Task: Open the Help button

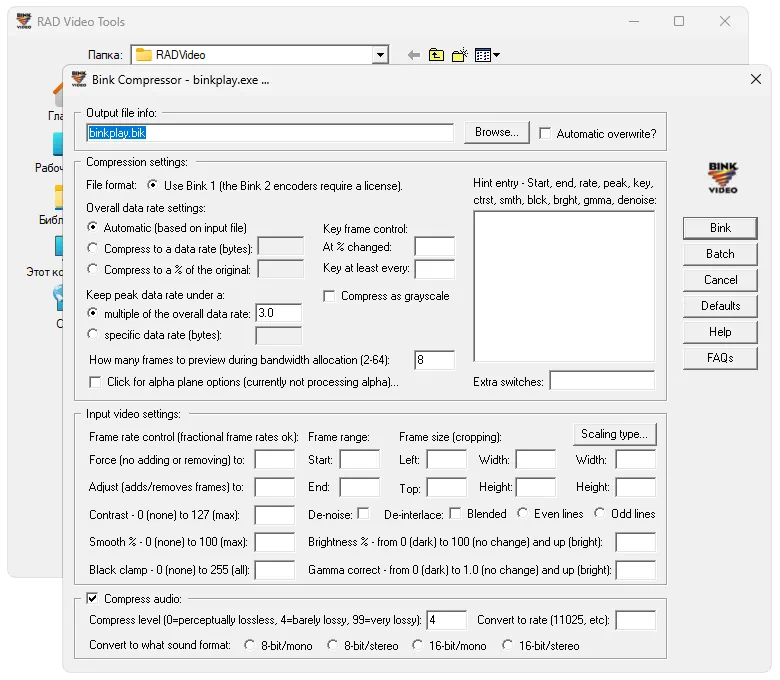Action: [720, 332]
